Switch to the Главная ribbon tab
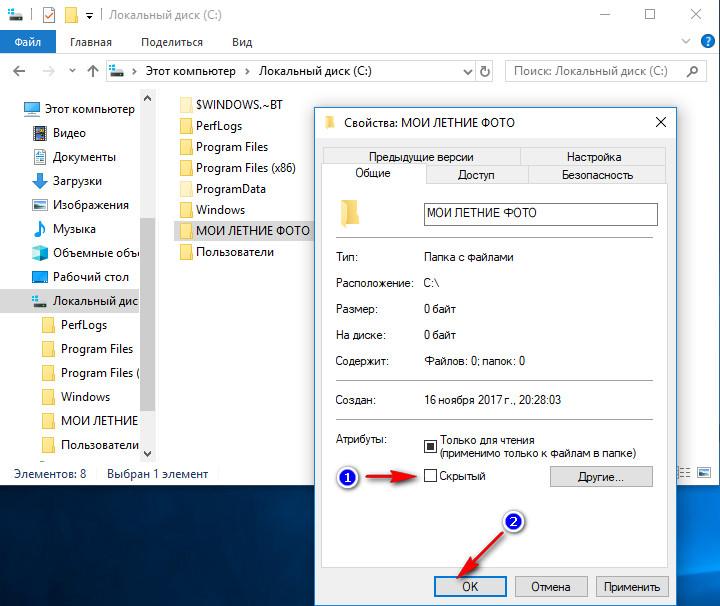The width and height of the screenshot is (720, 606). [91, 42]
